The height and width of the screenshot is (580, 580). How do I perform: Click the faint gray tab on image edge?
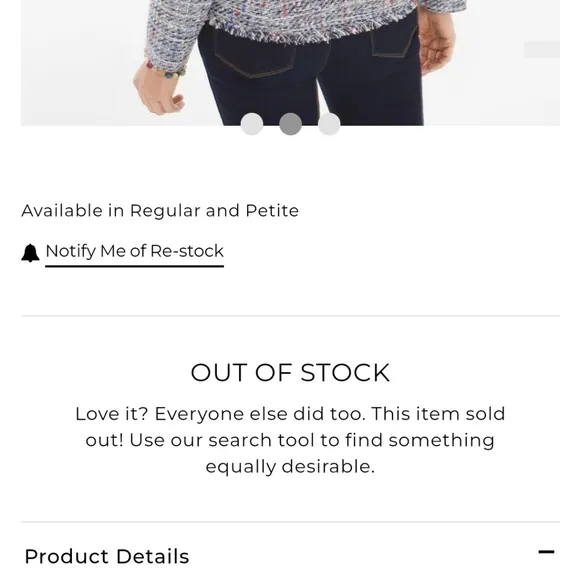pos(542,50)
